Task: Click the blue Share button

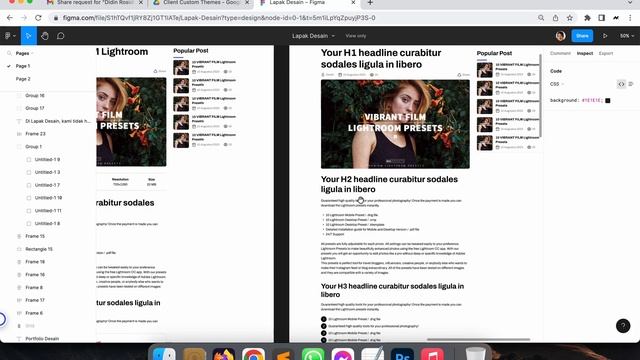Action: (x=582, y=36)
